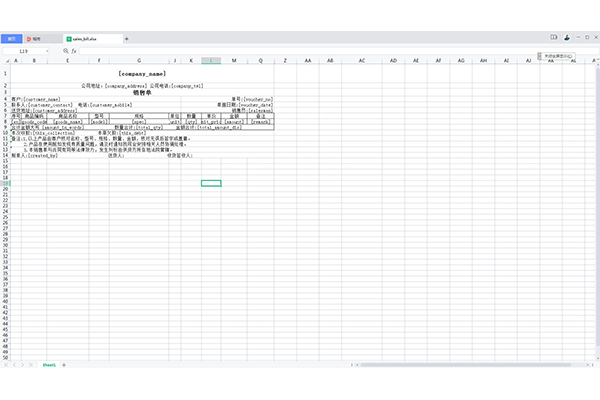600x400 pixels.
Task: Open the reading layout icon in title bar
Action: pos(554,37)
